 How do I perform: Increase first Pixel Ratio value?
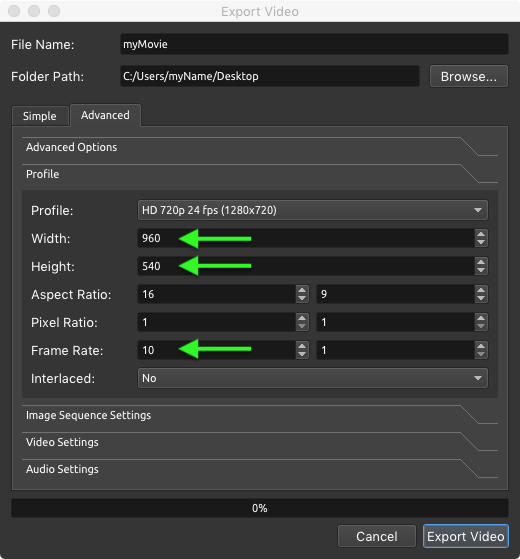302,318
